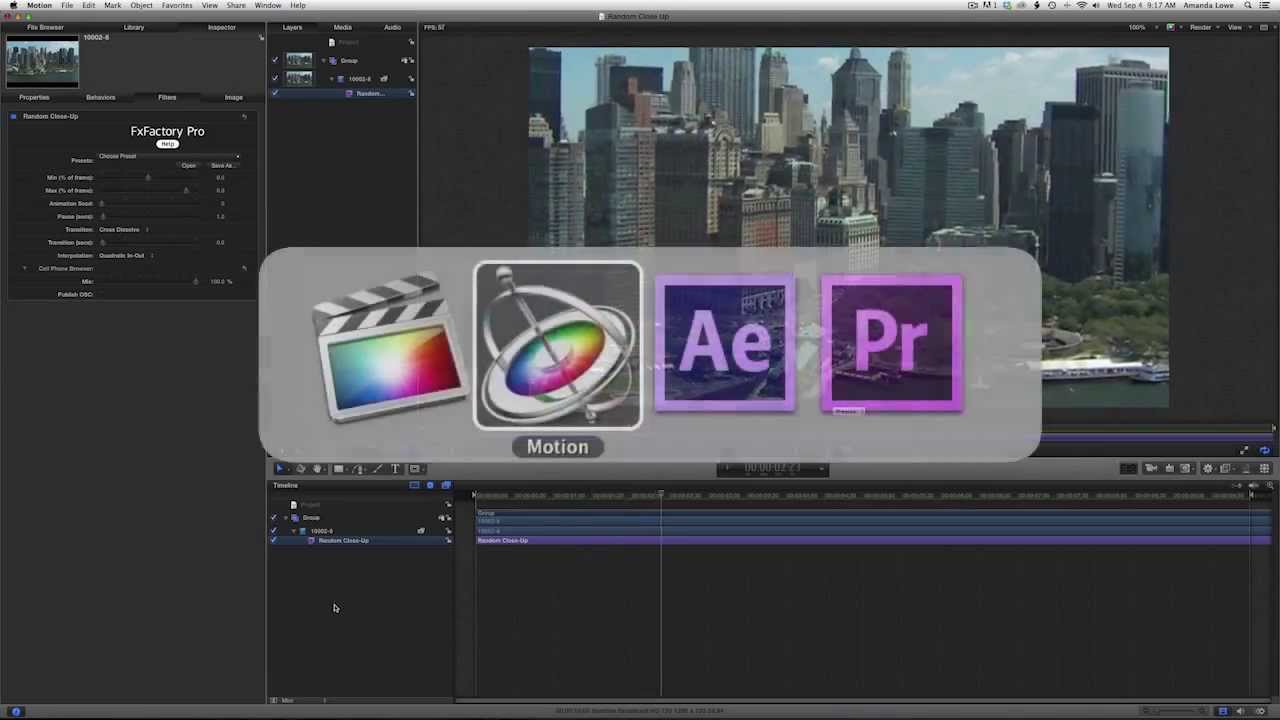Select the pan hand tool in toolbar
The height and width of the screenshot is (720, 1280).
coord(318,469)
